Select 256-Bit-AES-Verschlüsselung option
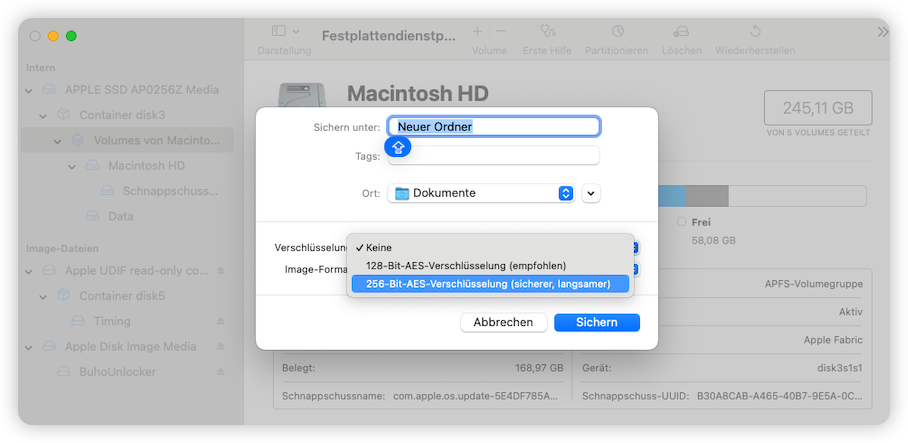This screenshot has height=443, width=908. tap(490, 284)
